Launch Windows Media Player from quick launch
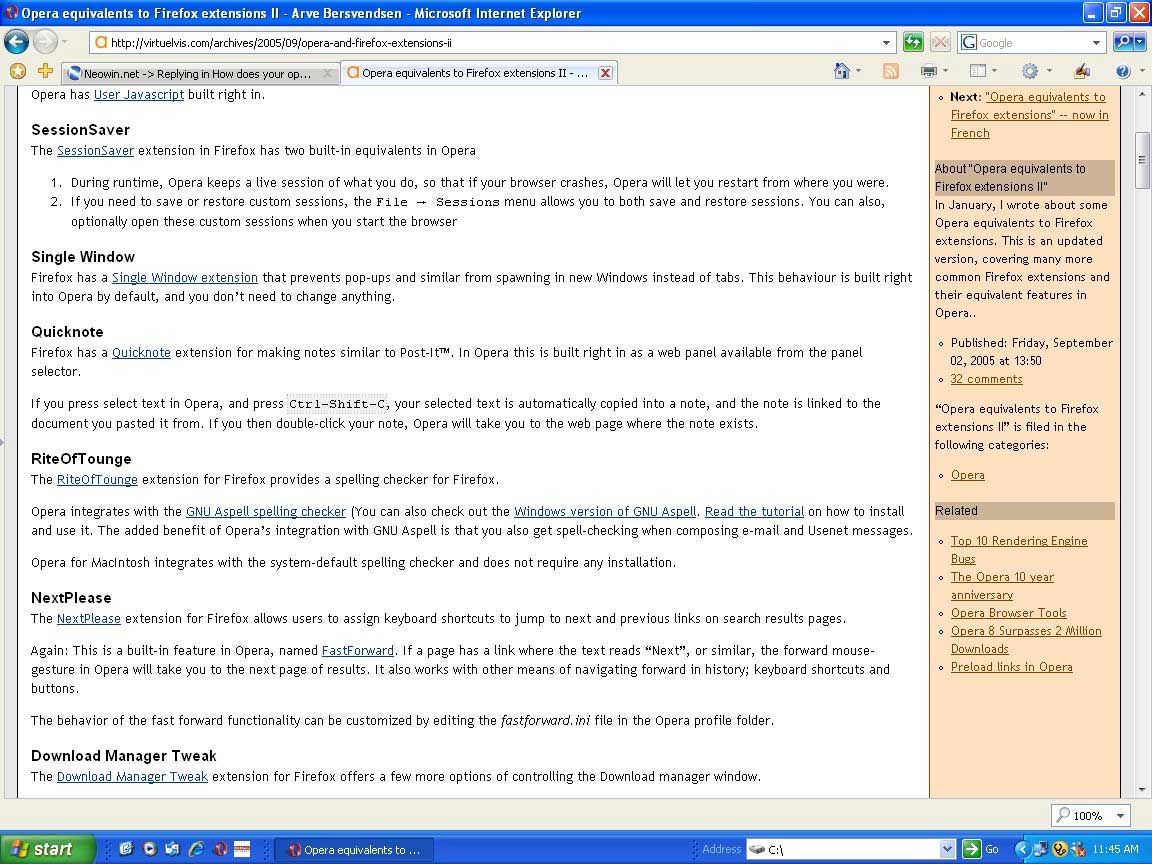1152x864 pixels. (149, 849)
